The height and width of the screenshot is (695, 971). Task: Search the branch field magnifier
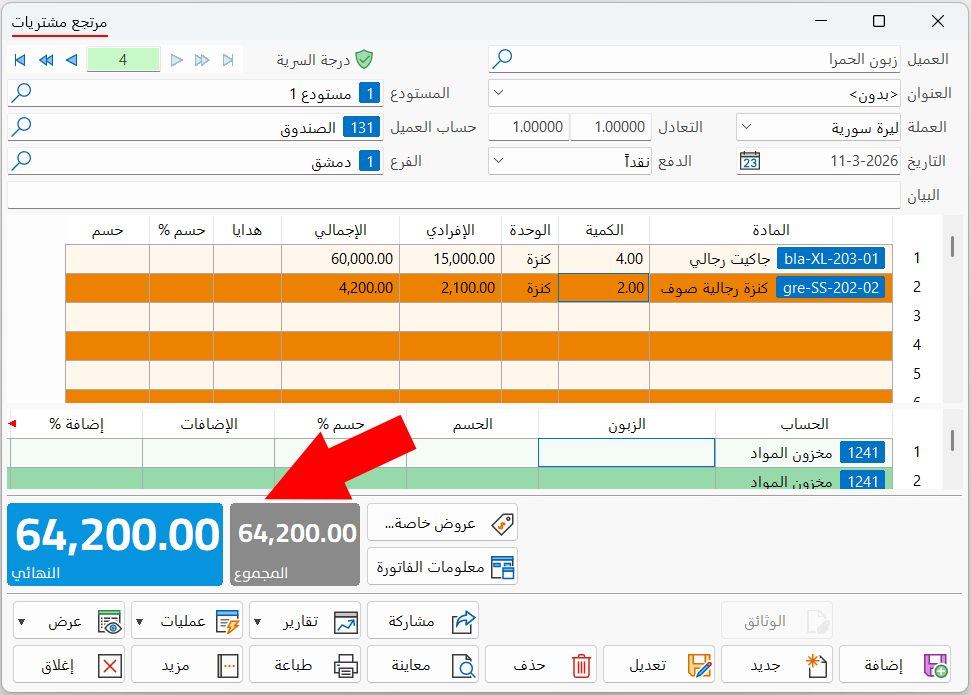[22, 161]
